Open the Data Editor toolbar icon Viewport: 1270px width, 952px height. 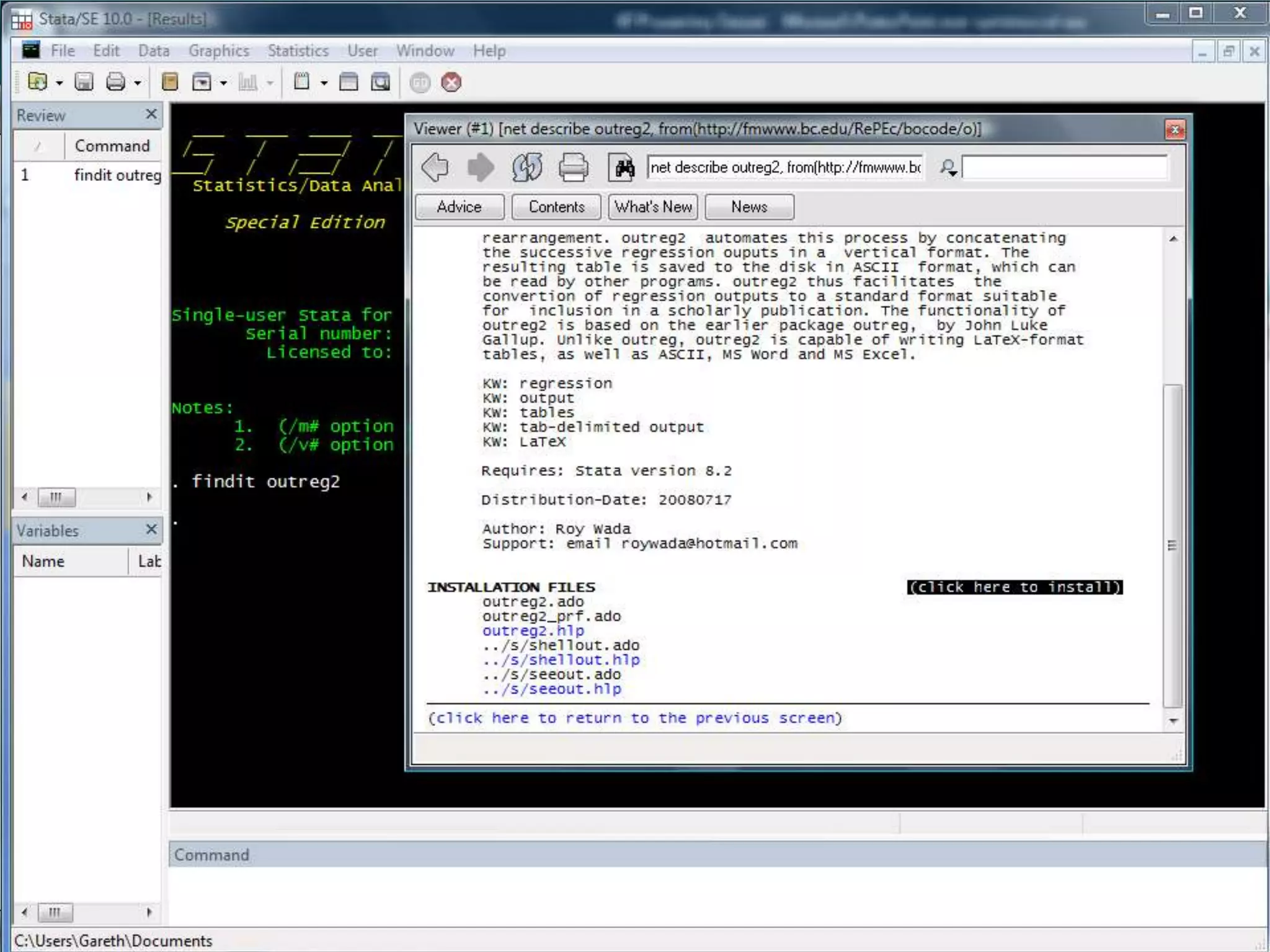(x=349, y=82)
